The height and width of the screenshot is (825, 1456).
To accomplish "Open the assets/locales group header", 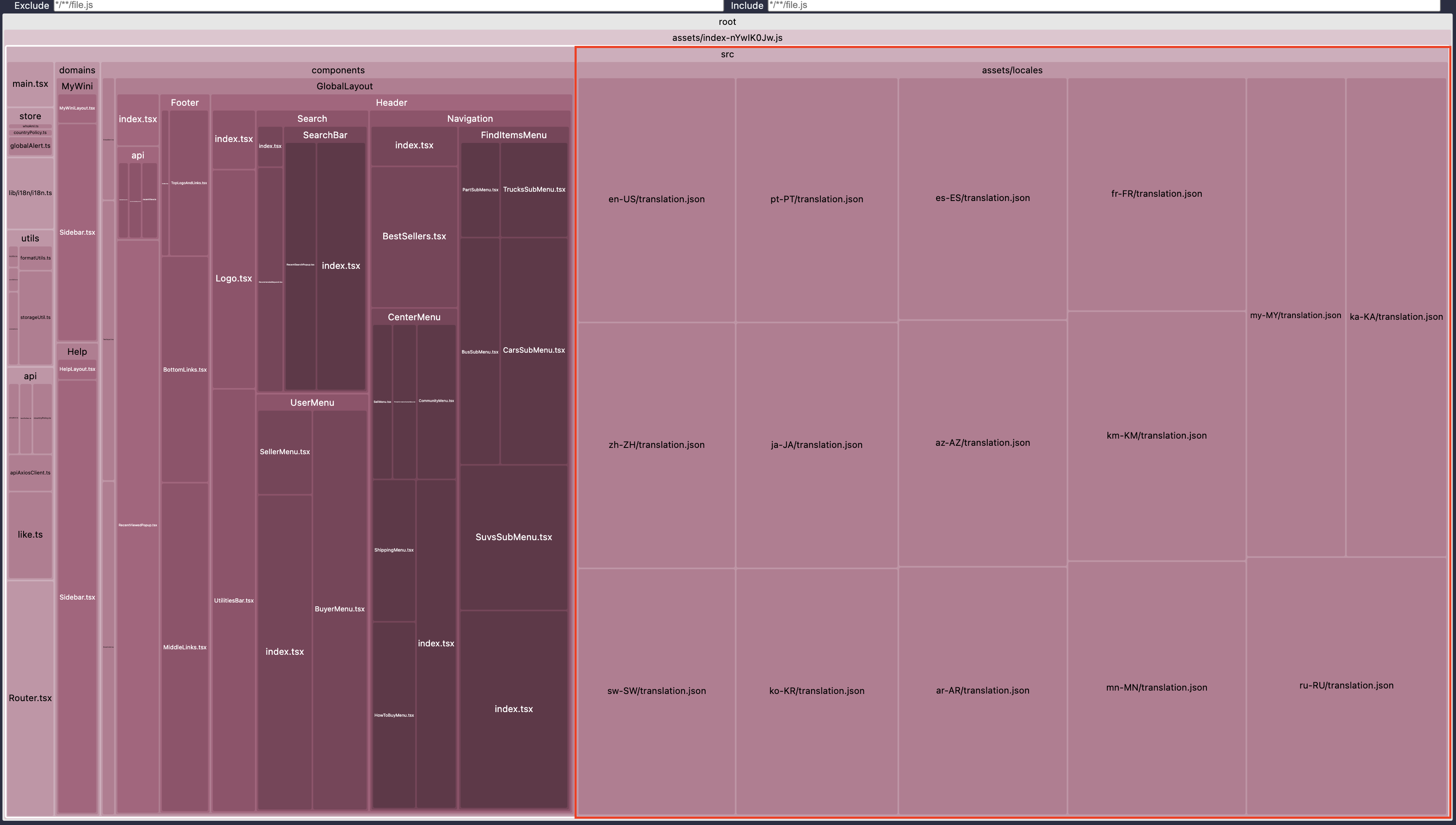I will click(x=1012, y=70).
